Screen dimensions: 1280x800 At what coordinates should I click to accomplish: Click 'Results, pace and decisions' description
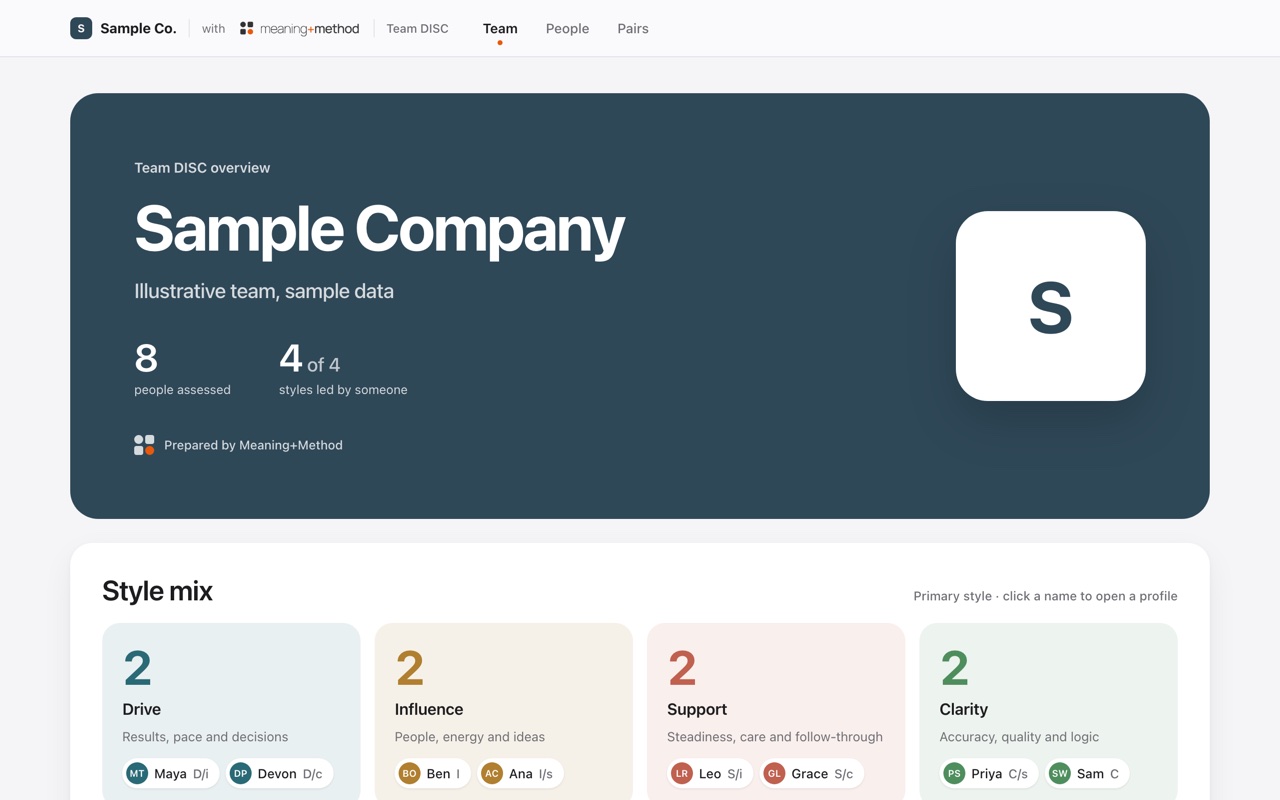205,737
